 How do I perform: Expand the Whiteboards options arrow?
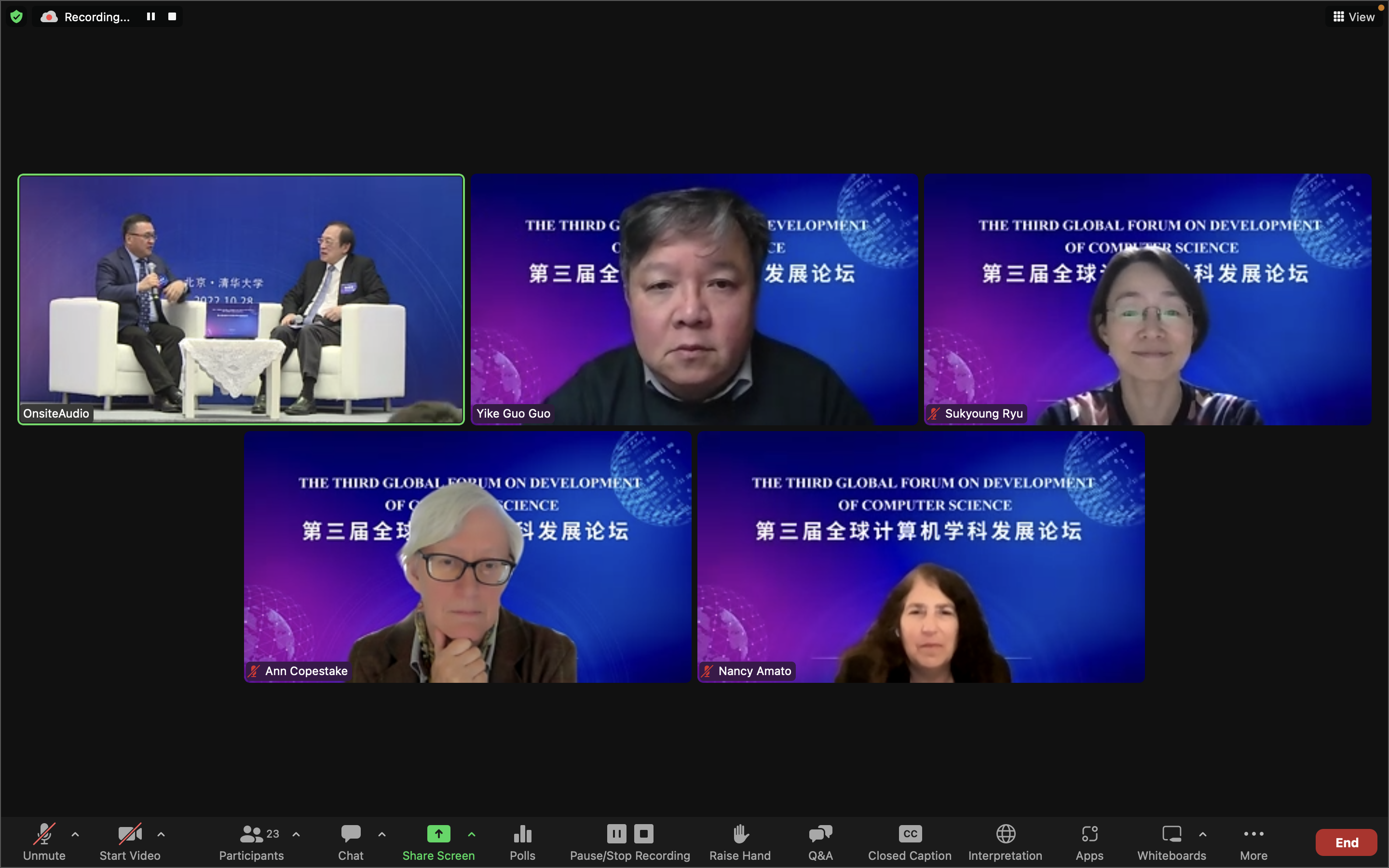(1202, 834)
